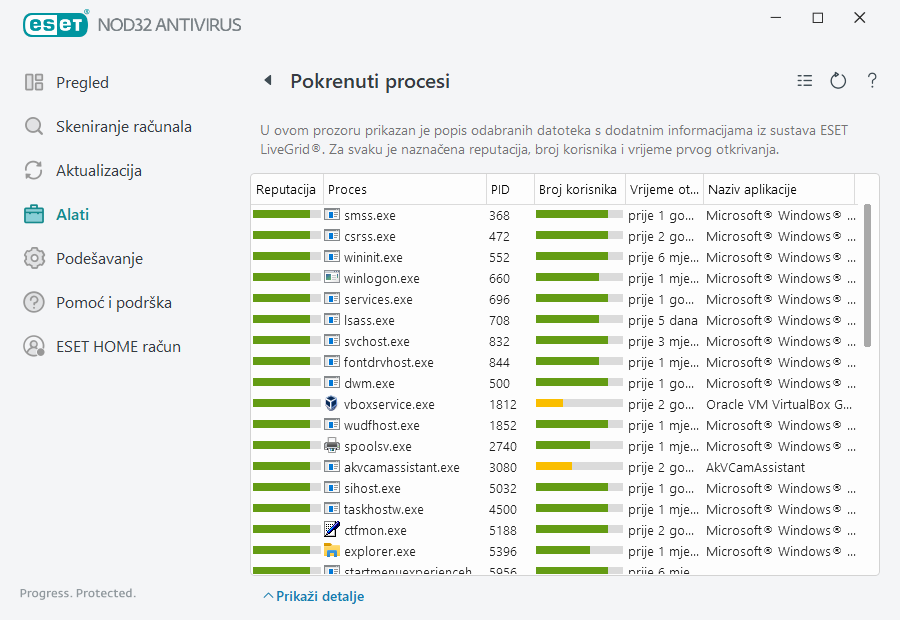The image size is (900, 620).
Task: Open ESET HOME račun page
Action: [118, 347]
